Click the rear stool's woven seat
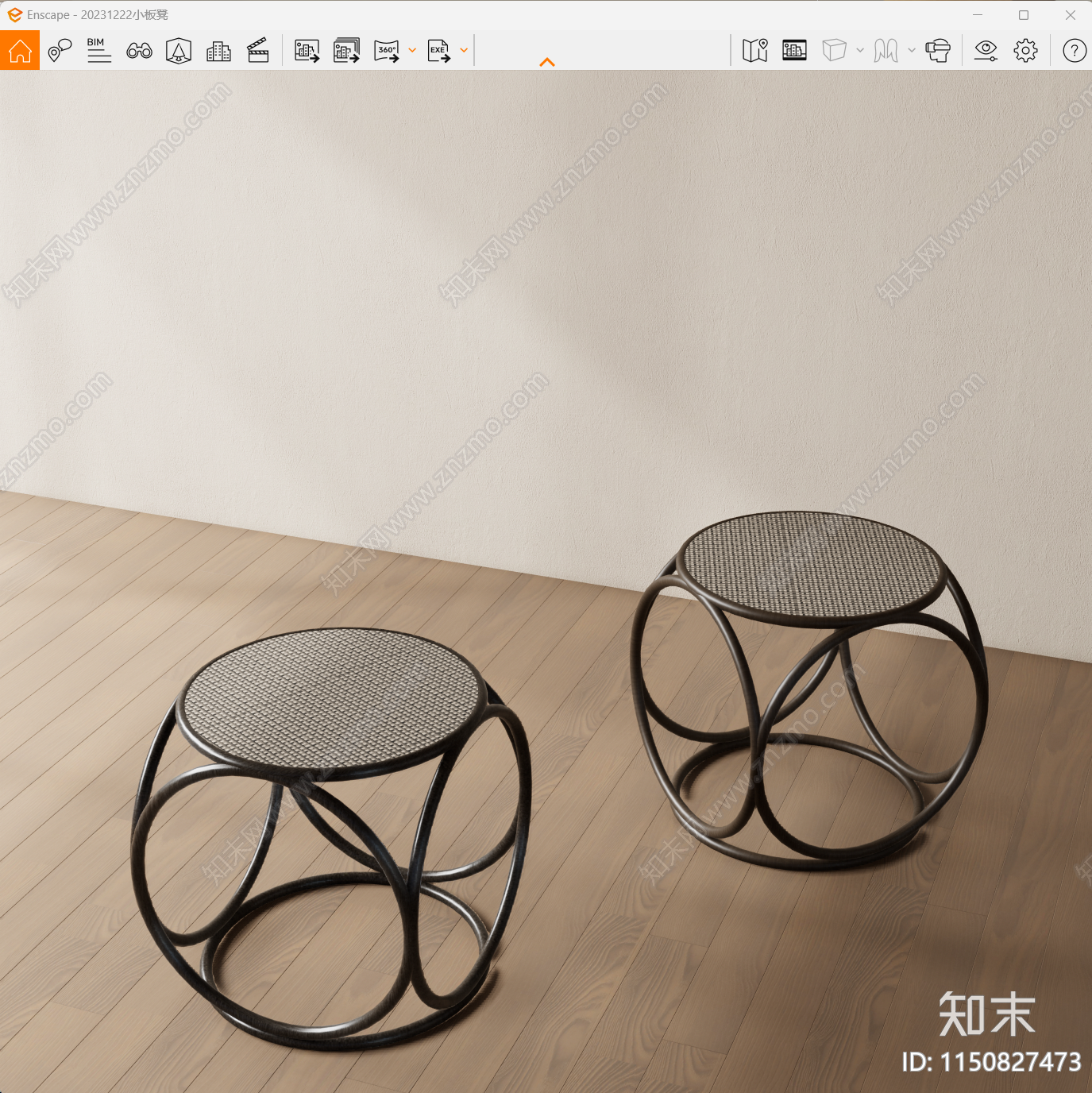The image size is (1092, 1093). coord(812,563)
